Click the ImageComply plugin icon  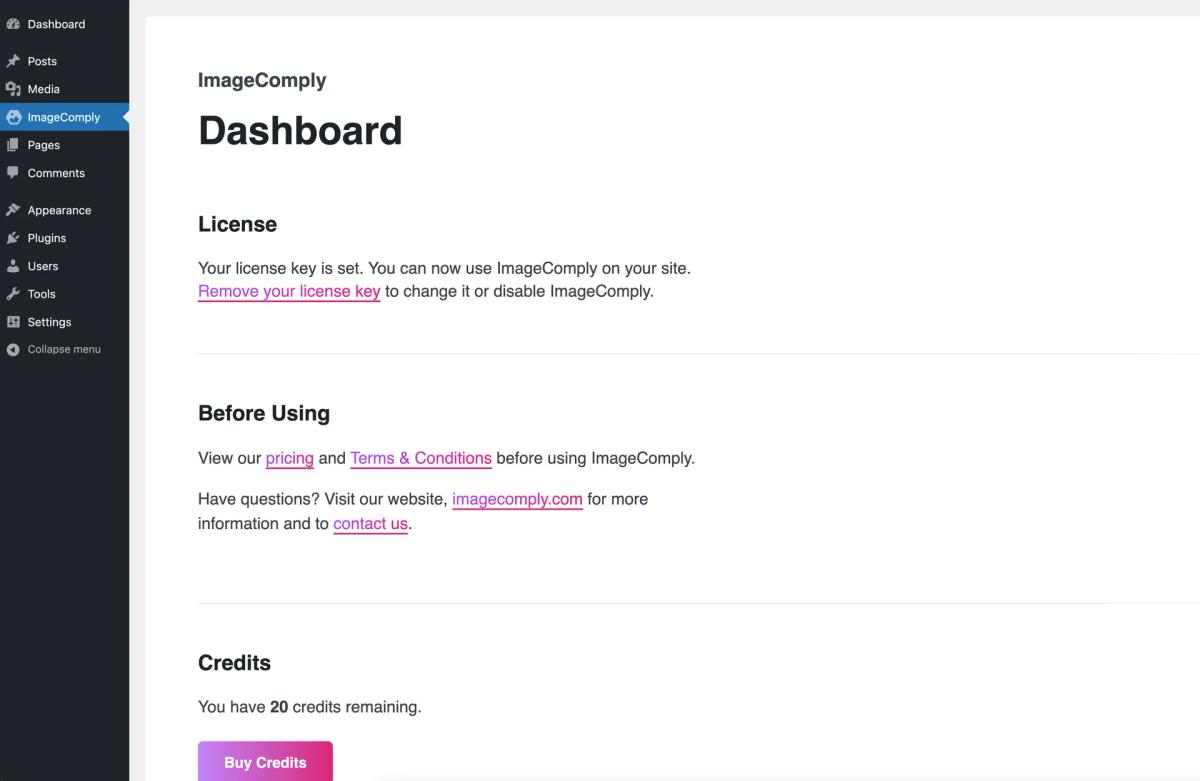13,117
